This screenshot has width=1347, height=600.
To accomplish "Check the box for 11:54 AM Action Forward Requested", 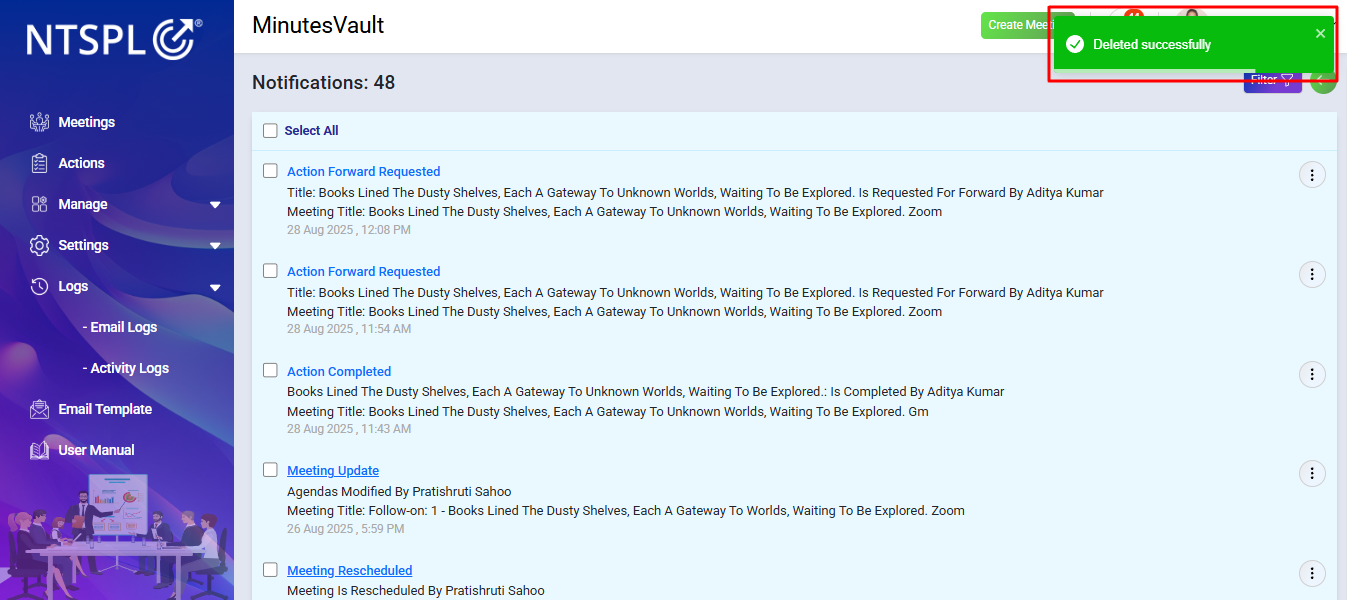I will point(270,271).
